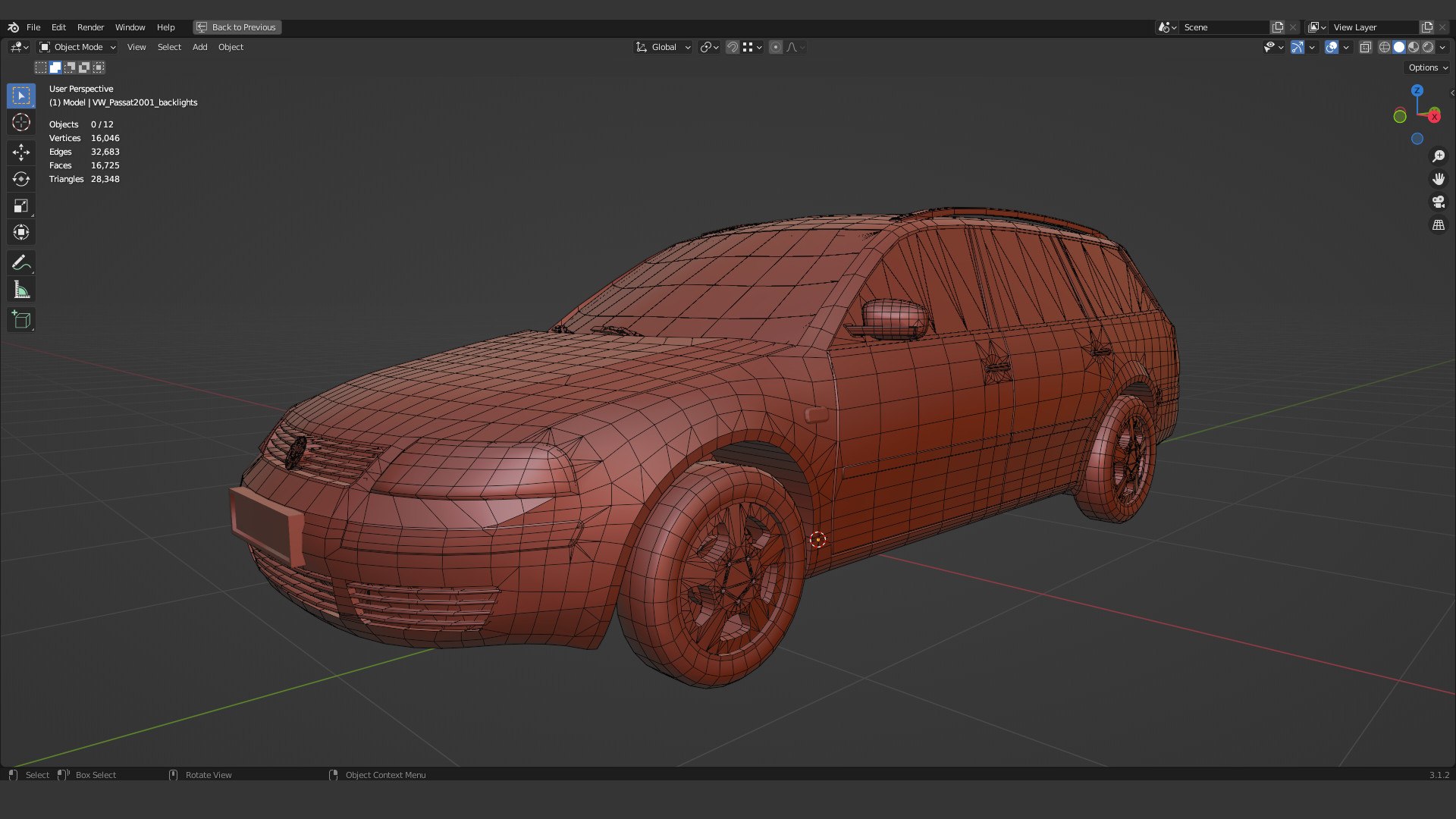Click the Blender logo icon

pyautogui.click(x=13, y=27)
